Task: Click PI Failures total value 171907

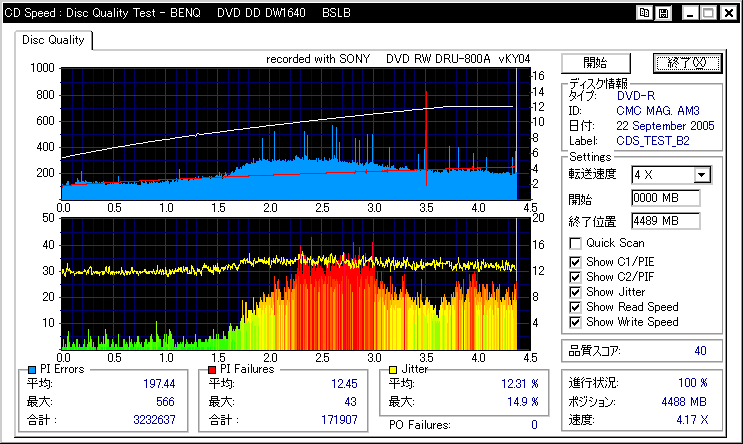Action: pos(339,420)
